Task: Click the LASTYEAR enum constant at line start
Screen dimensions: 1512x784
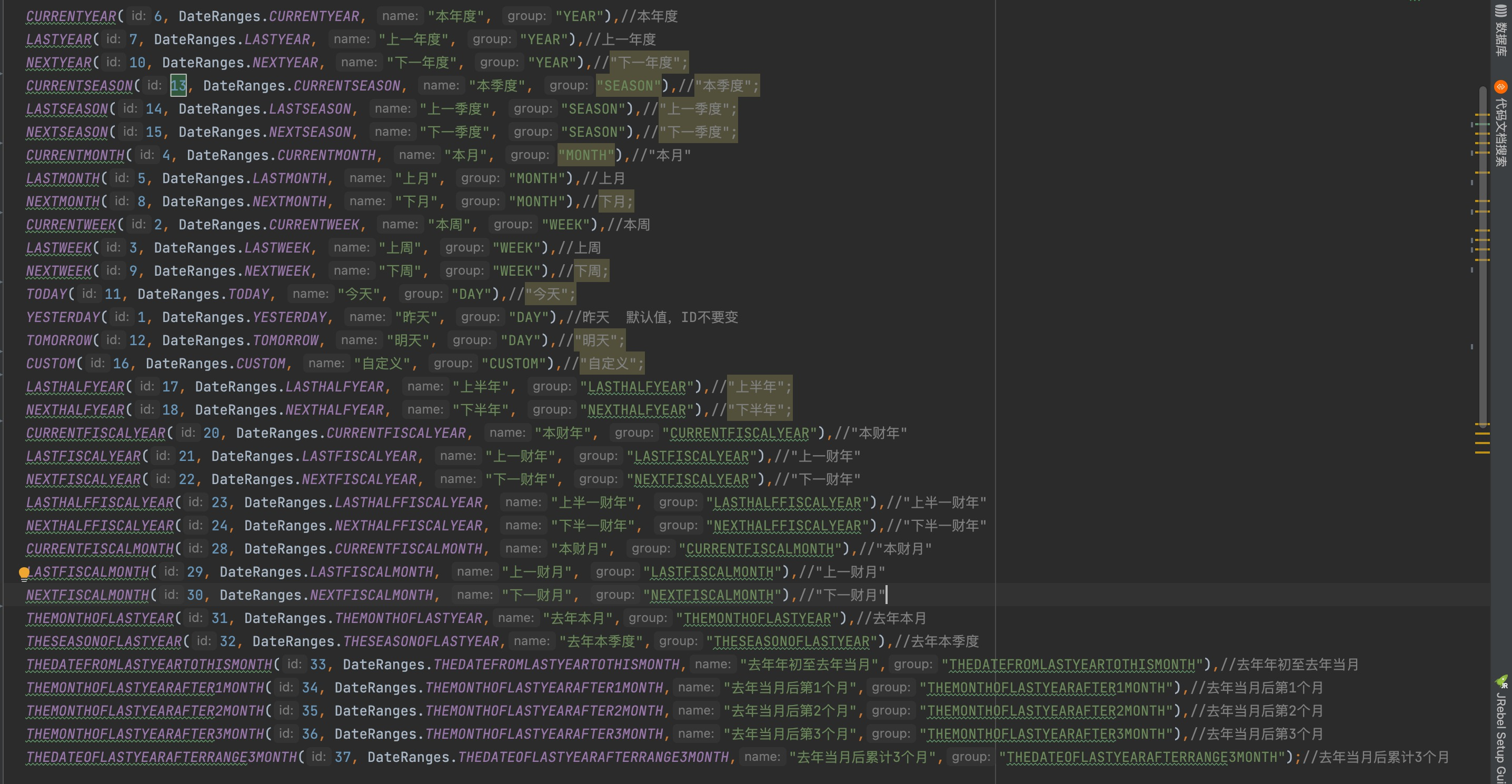Action: (58, 39)
